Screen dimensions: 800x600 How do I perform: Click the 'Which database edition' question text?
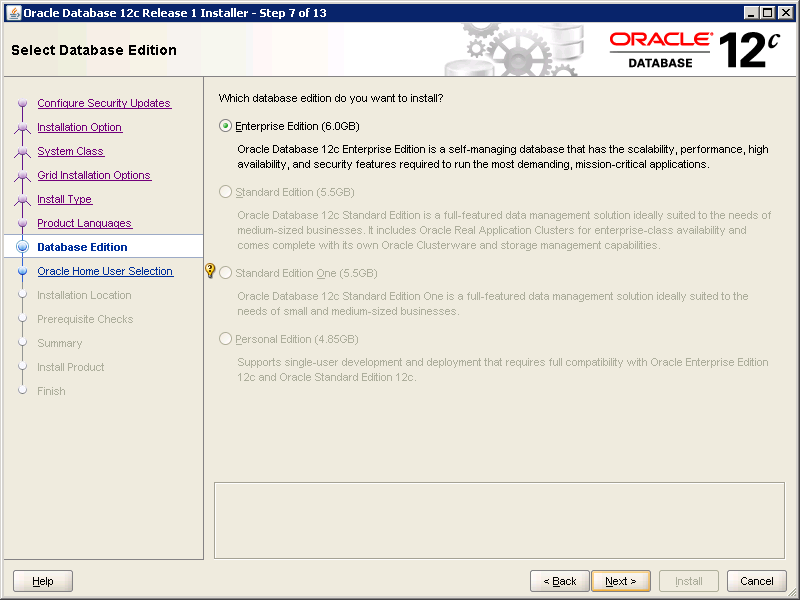tap(331, 98)
